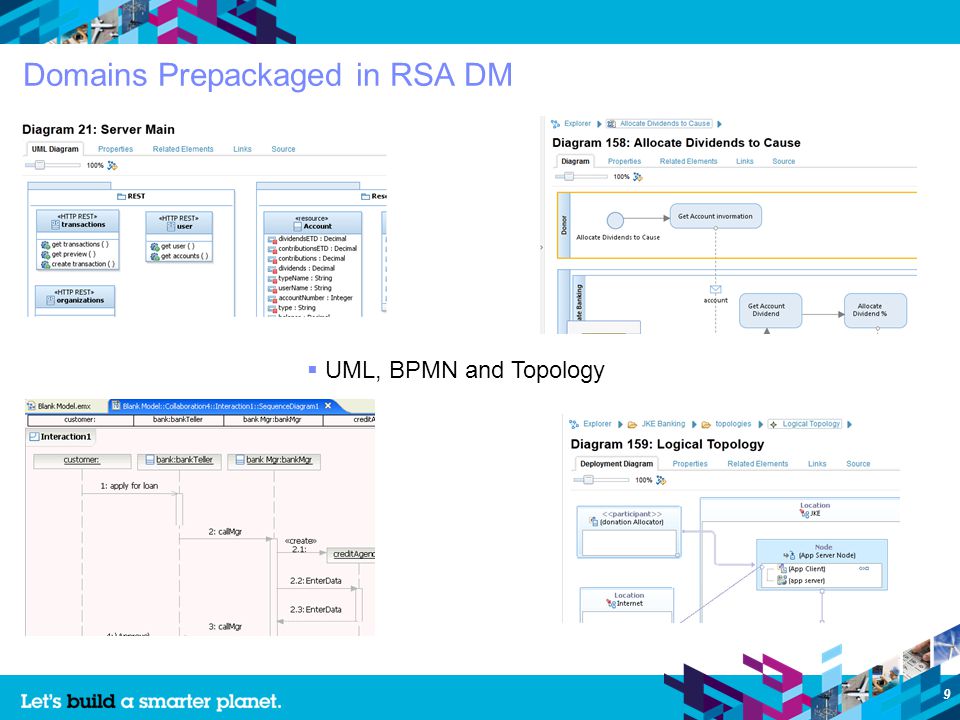960x720 pixels.
Task: Open Links tab under Diagram 21
Action: tap(242, 149)
